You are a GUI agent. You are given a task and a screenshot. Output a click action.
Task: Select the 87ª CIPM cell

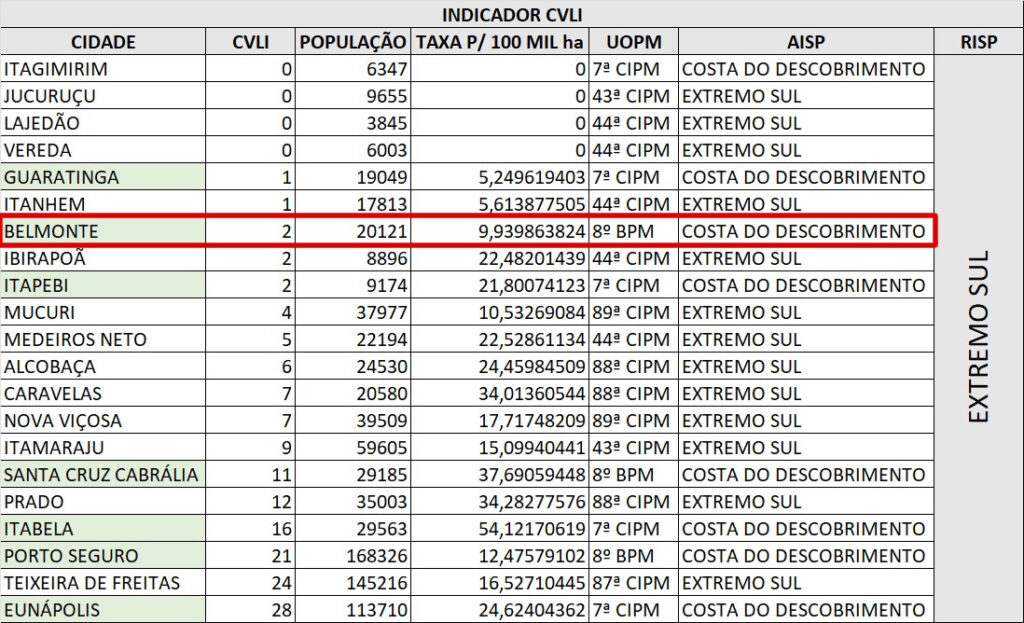[633, 582]
